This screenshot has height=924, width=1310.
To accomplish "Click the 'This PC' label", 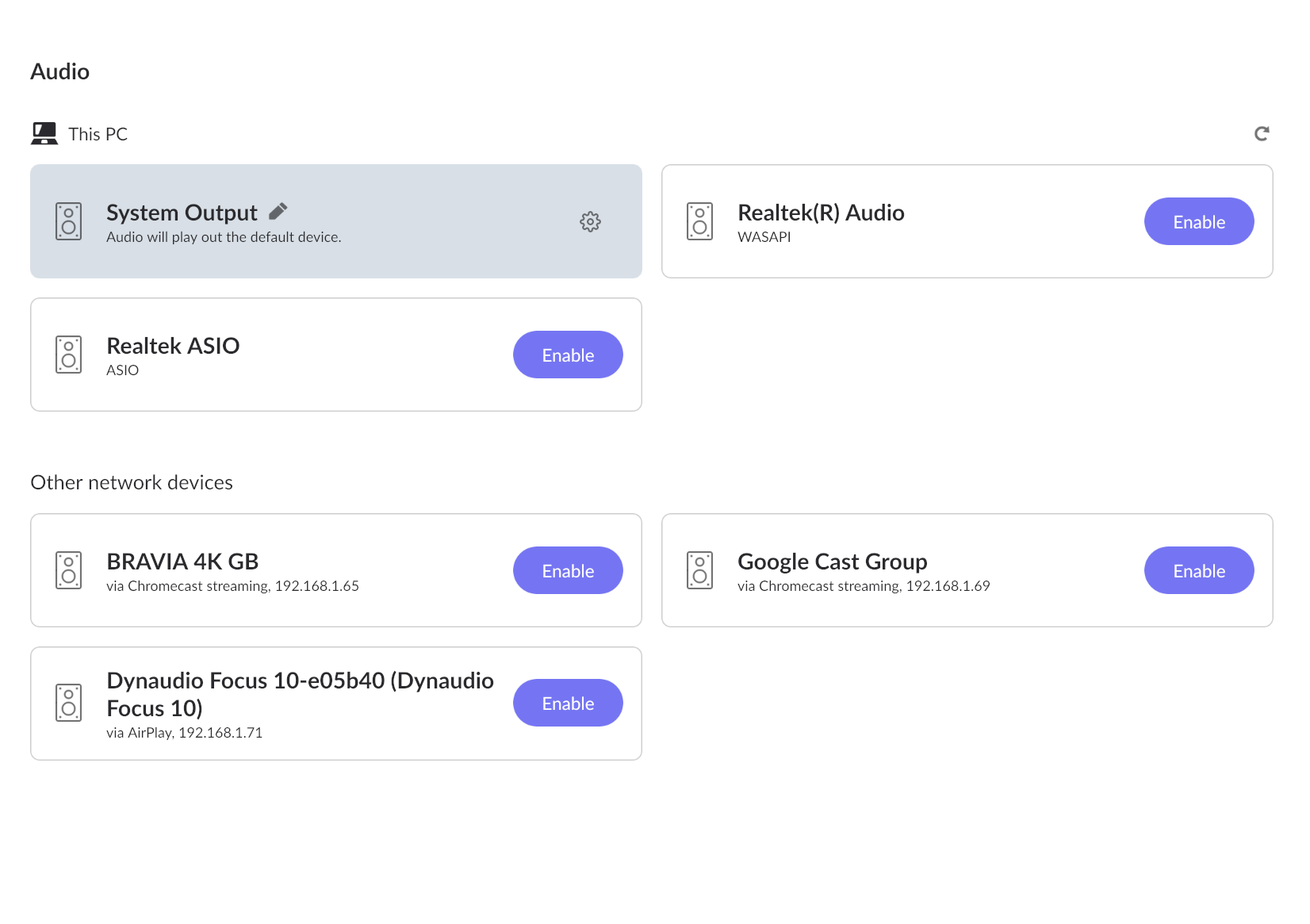I will pos(98,134).
